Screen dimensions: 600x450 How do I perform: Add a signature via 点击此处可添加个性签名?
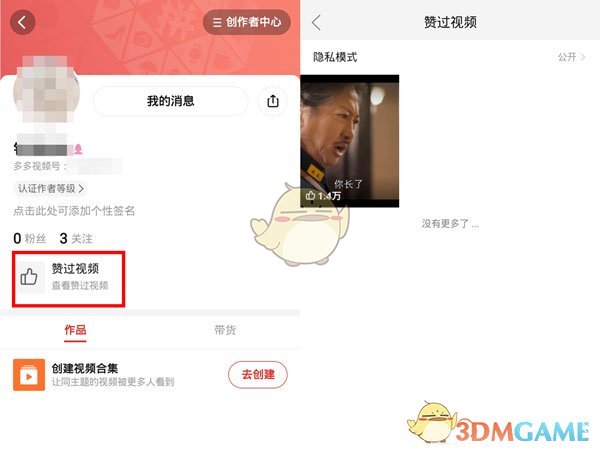[x=74, y=211]
